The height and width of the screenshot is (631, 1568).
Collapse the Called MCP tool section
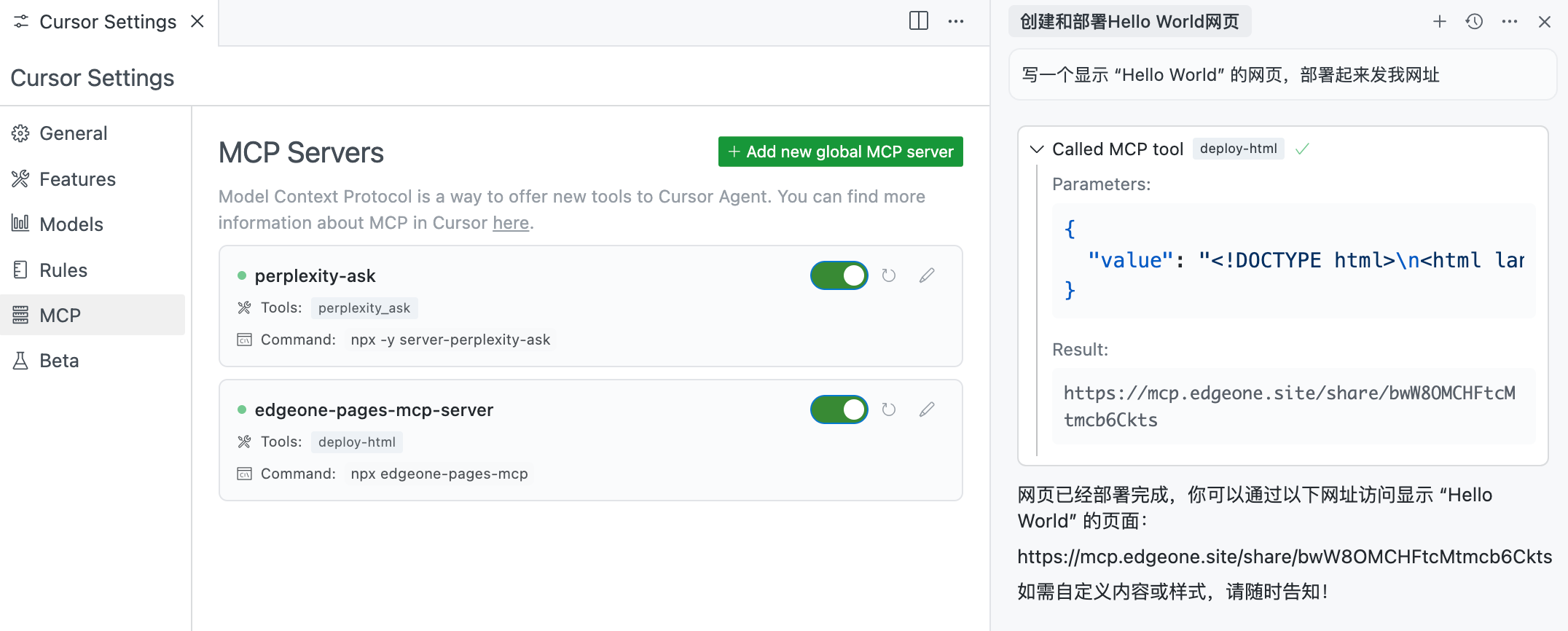[x=1036, y=149]
